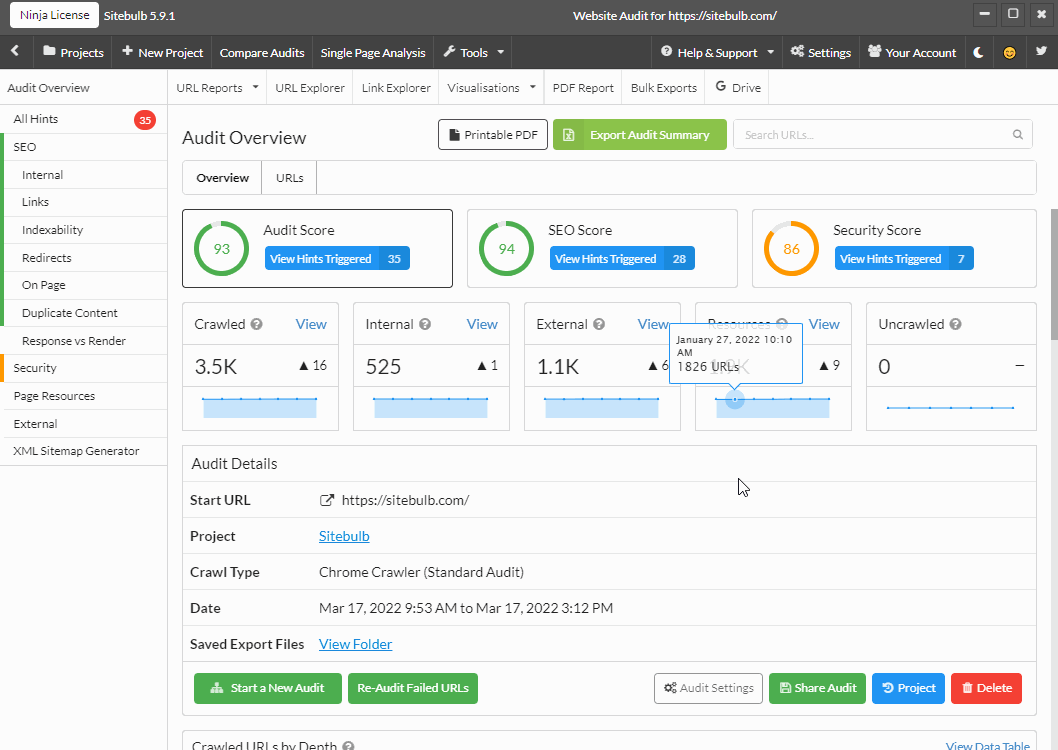Click the back arrow icon
1058x750 pixels.
tap(15, 52)
